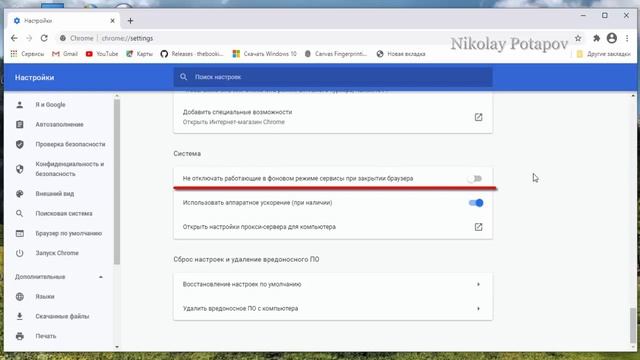The height and width of the screenshot is (360, 640).
Task: Expand Удалить вредоносное ПО с компьютера
Action: click(333, 309)
